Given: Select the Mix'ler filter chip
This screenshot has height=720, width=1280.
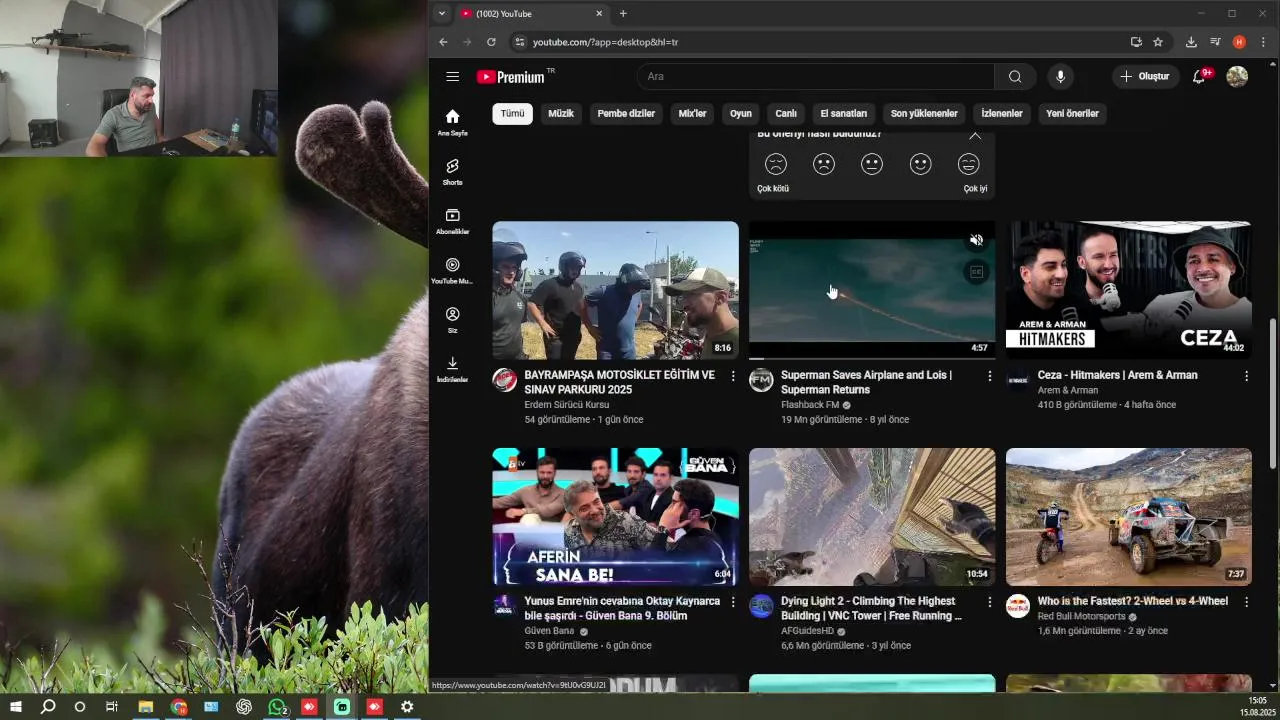Looking at the screenshot, I should point(692,113).
